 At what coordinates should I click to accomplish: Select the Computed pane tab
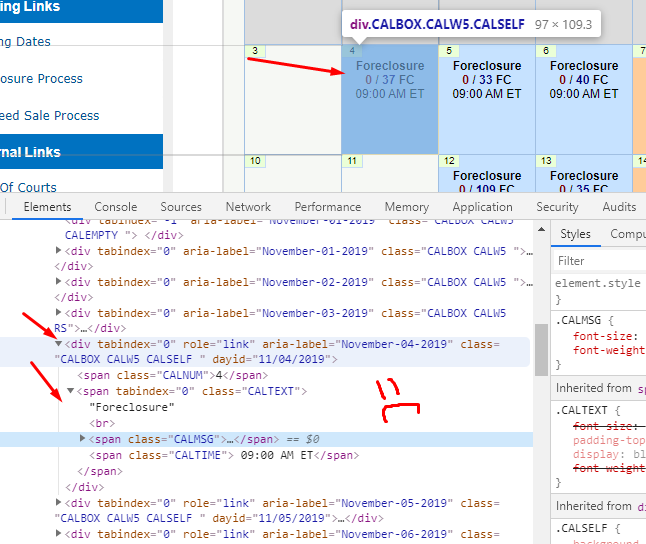point(628,234)
